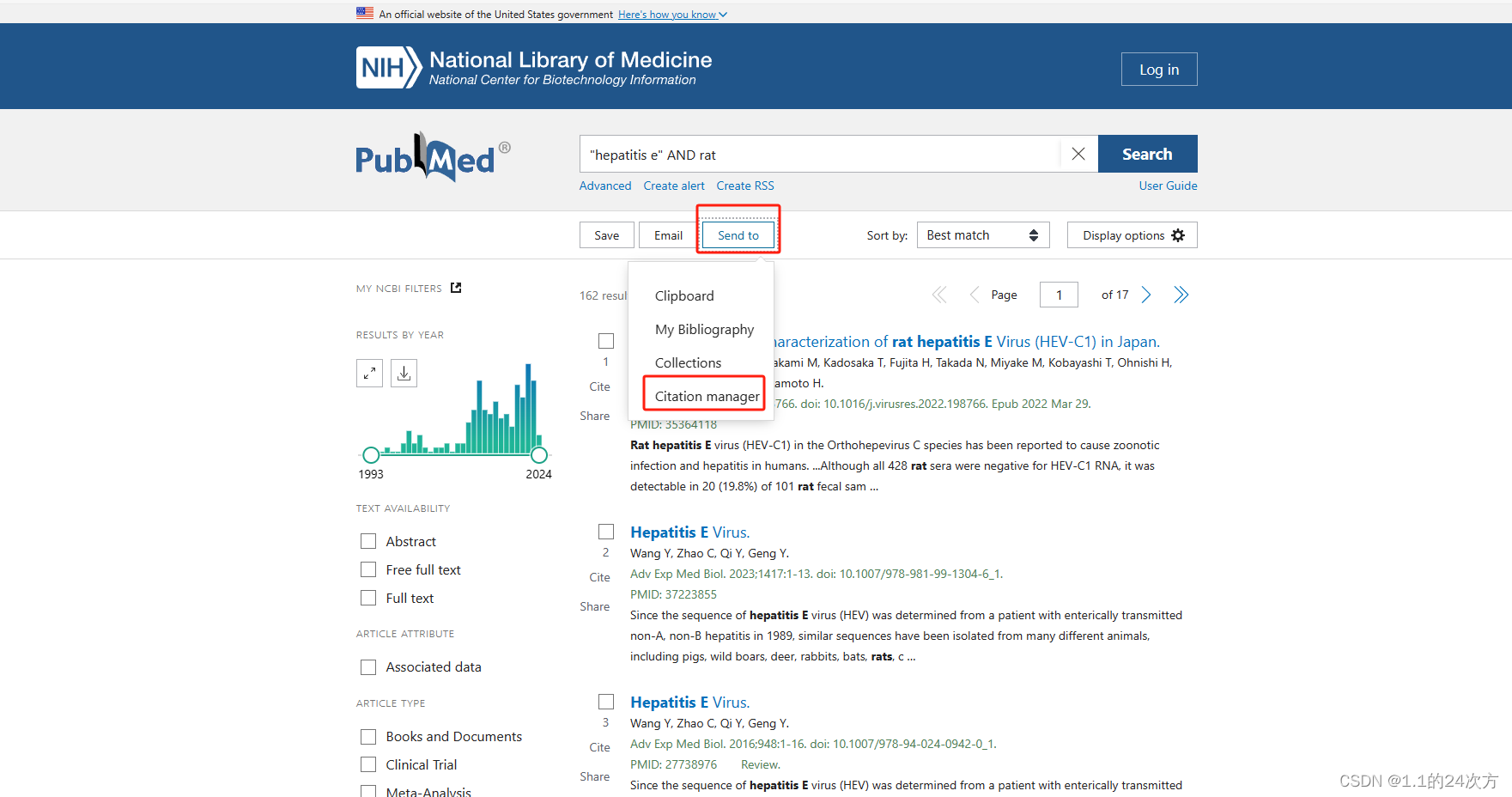Viewport: 1512px width, 797px height.
Task: Click Share for result 3
Action: click(594, 776)
